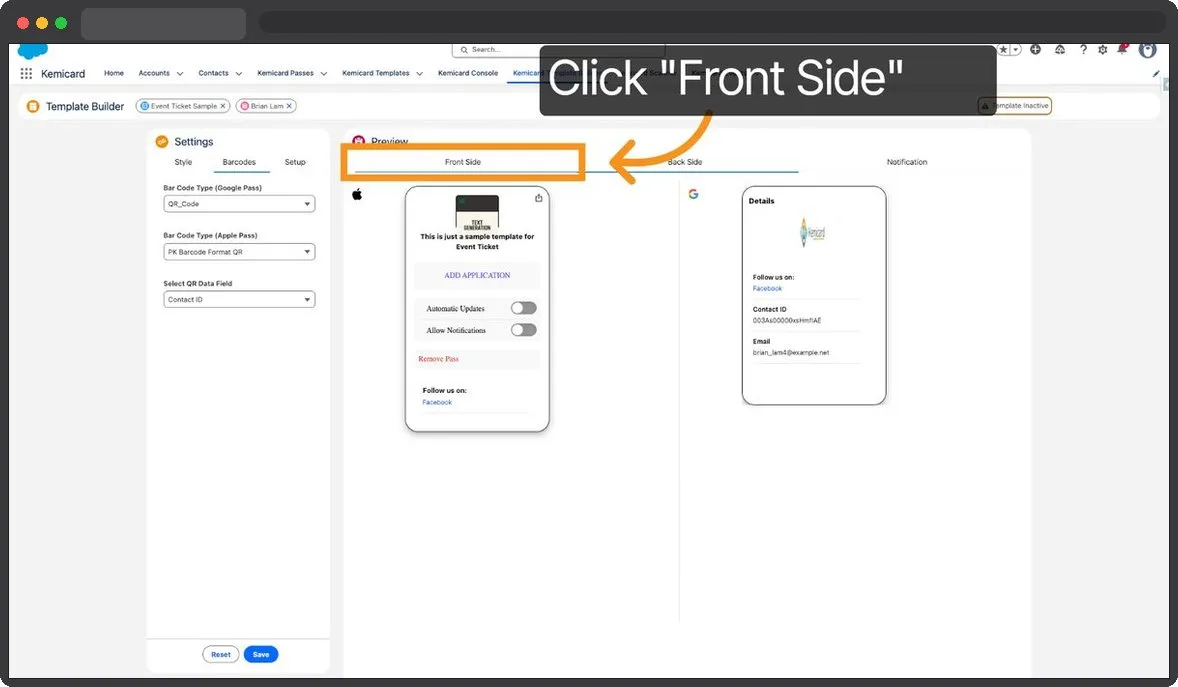Switch to the Style settings tab
Viewport: 1178px width, 687px height.
coord(183,162)
